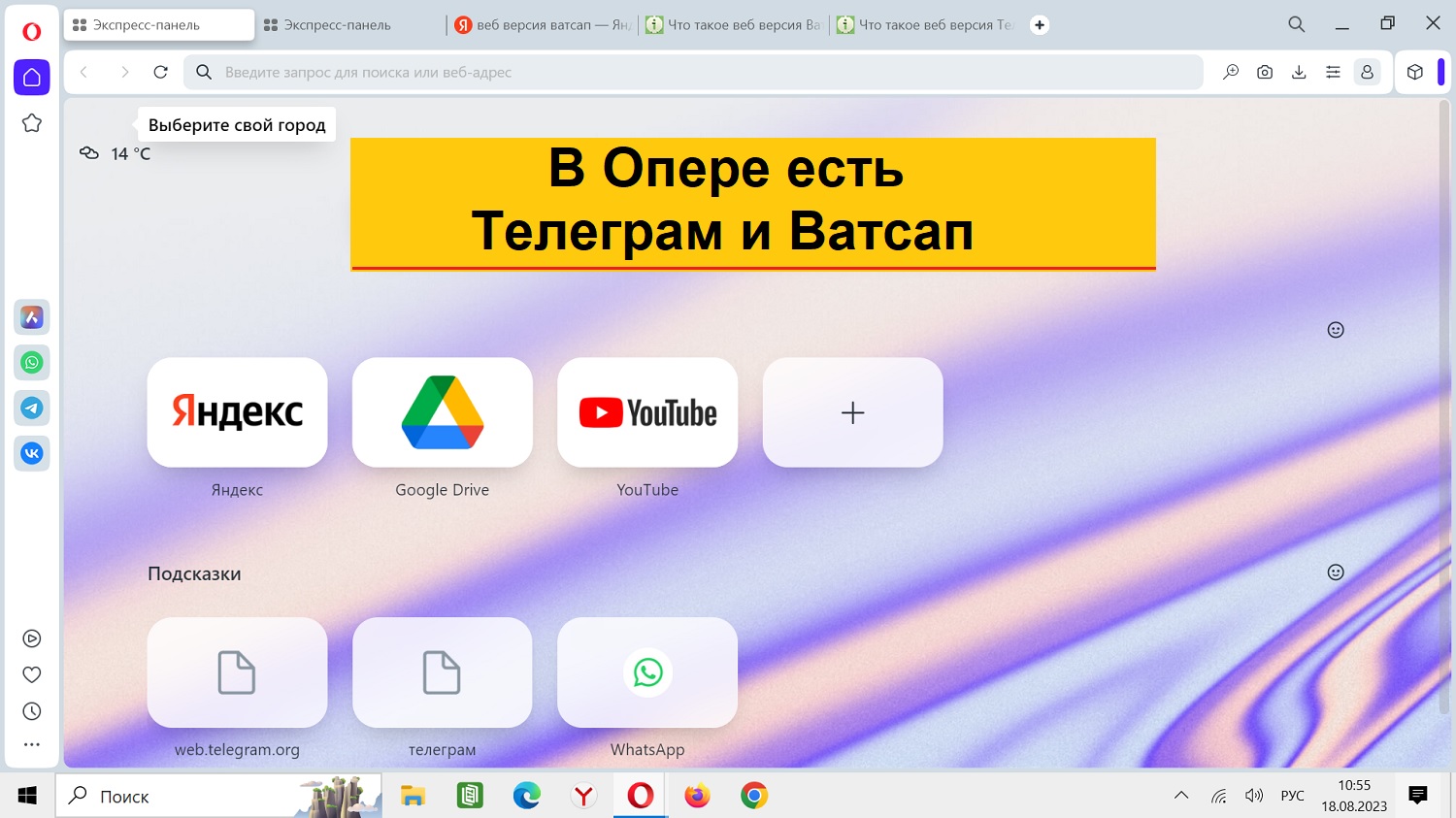
Task: Switch to the second Экспресс-панель tab
Action: coord(350,25)
